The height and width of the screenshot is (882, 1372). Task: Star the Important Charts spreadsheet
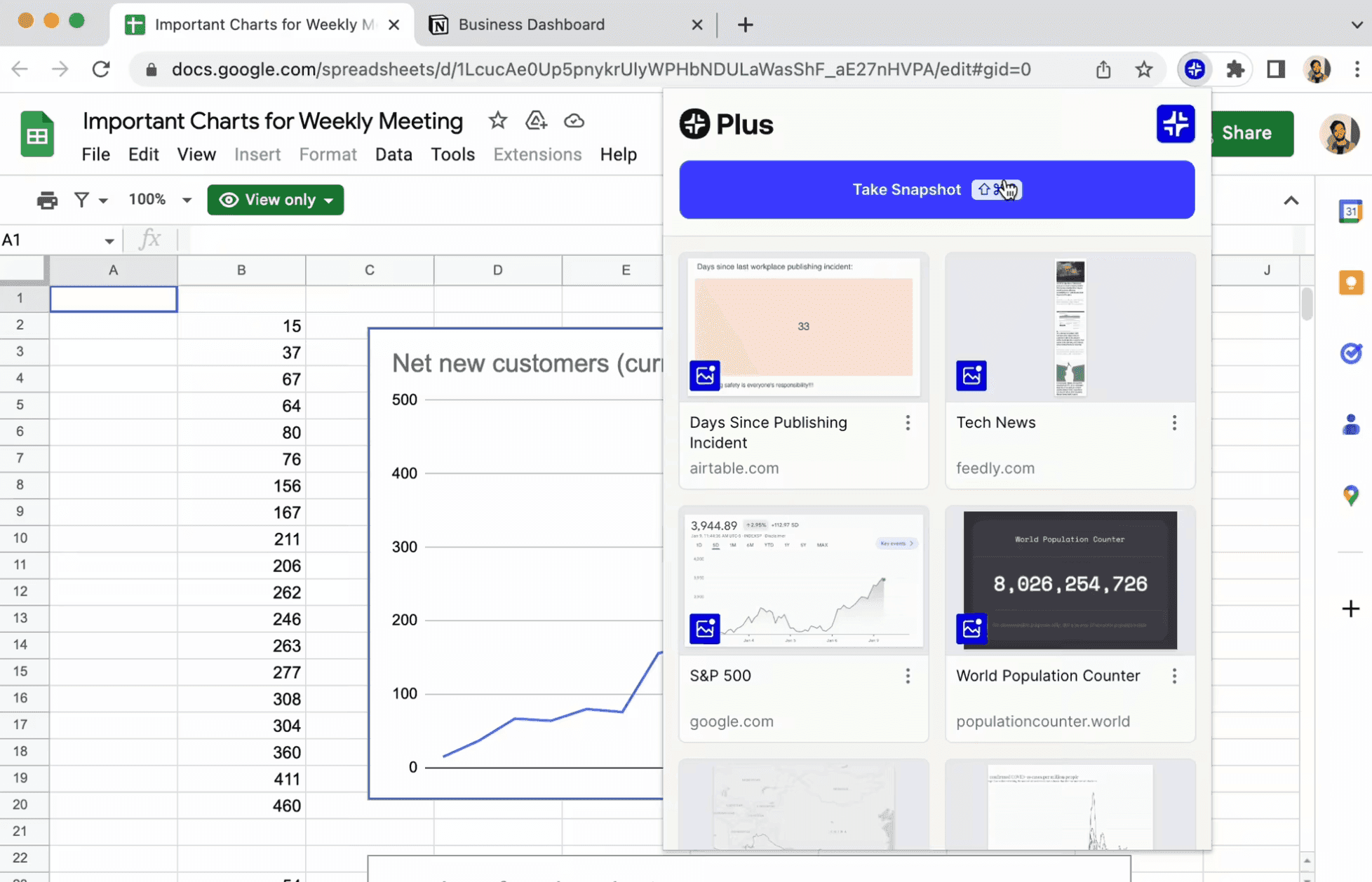[498, 121]
